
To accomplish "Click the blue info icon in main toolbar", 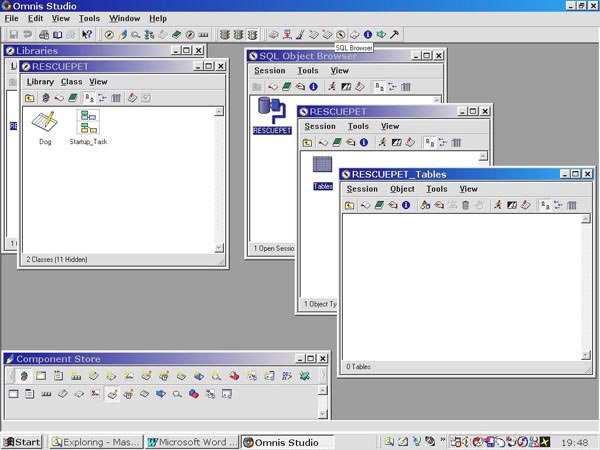I will [368, 35].
